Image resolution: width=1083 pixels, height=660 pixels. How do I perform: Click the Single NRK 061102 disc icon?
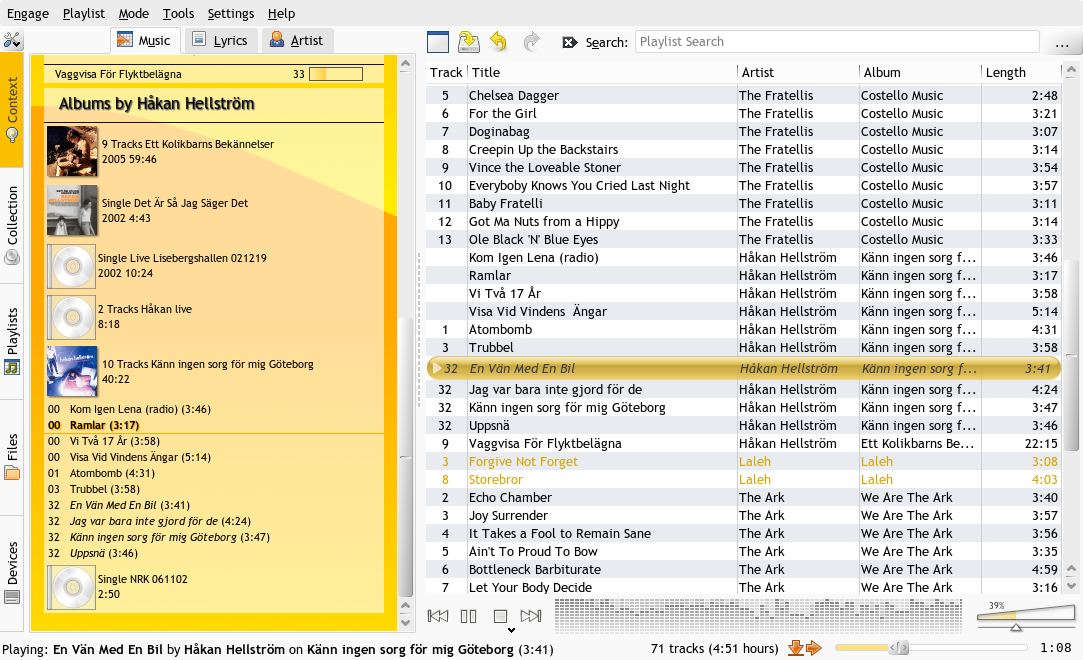(x=72, y=587)
